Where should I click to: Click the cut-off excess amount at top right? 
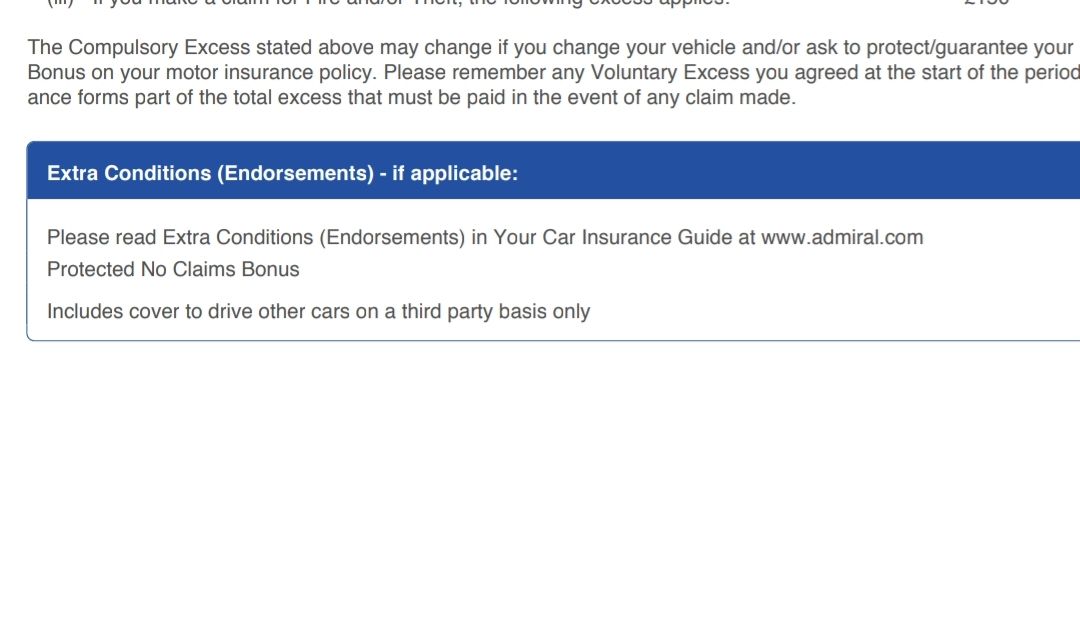pos(987,3)
